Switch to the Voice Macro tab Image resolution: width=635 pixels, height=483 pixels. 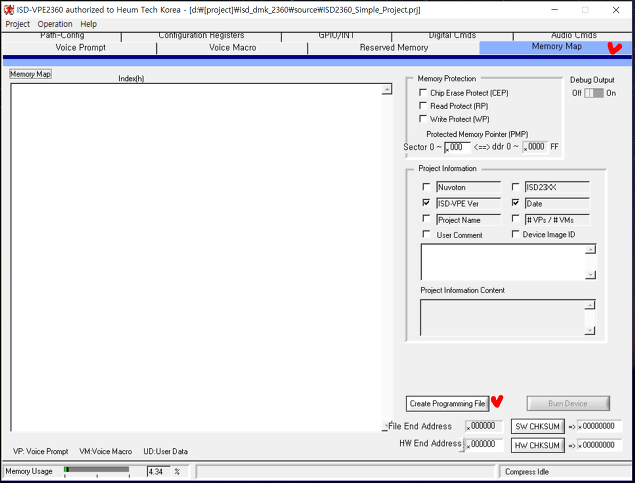click(x=232, y=48)
